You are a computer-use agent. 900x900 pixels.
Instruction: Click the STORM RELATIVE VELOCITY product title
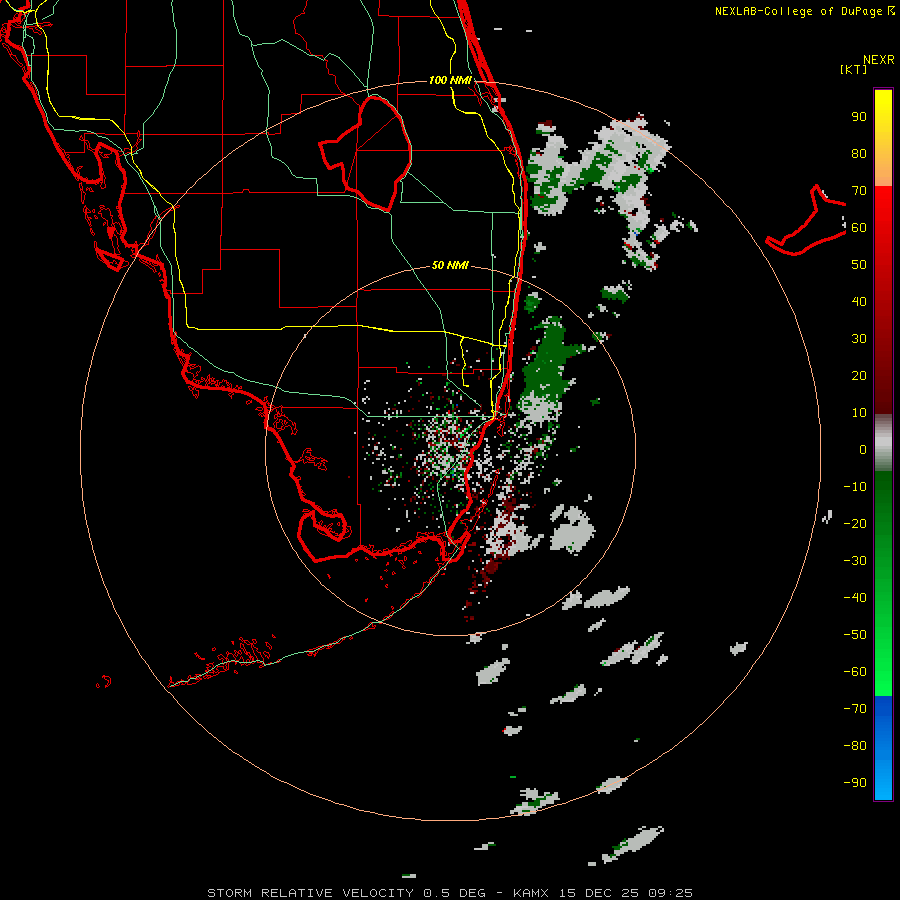pyautogui.click(x=310, y=893)
